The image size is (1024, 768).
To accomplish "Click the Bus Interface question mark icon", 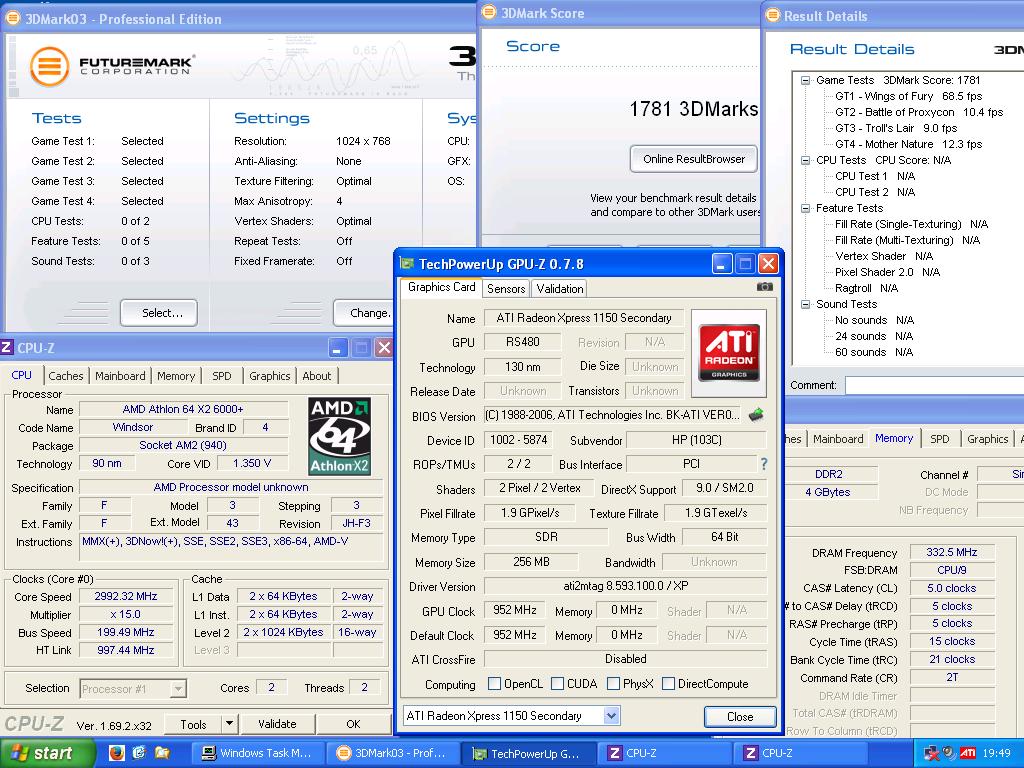I will 763,464.
